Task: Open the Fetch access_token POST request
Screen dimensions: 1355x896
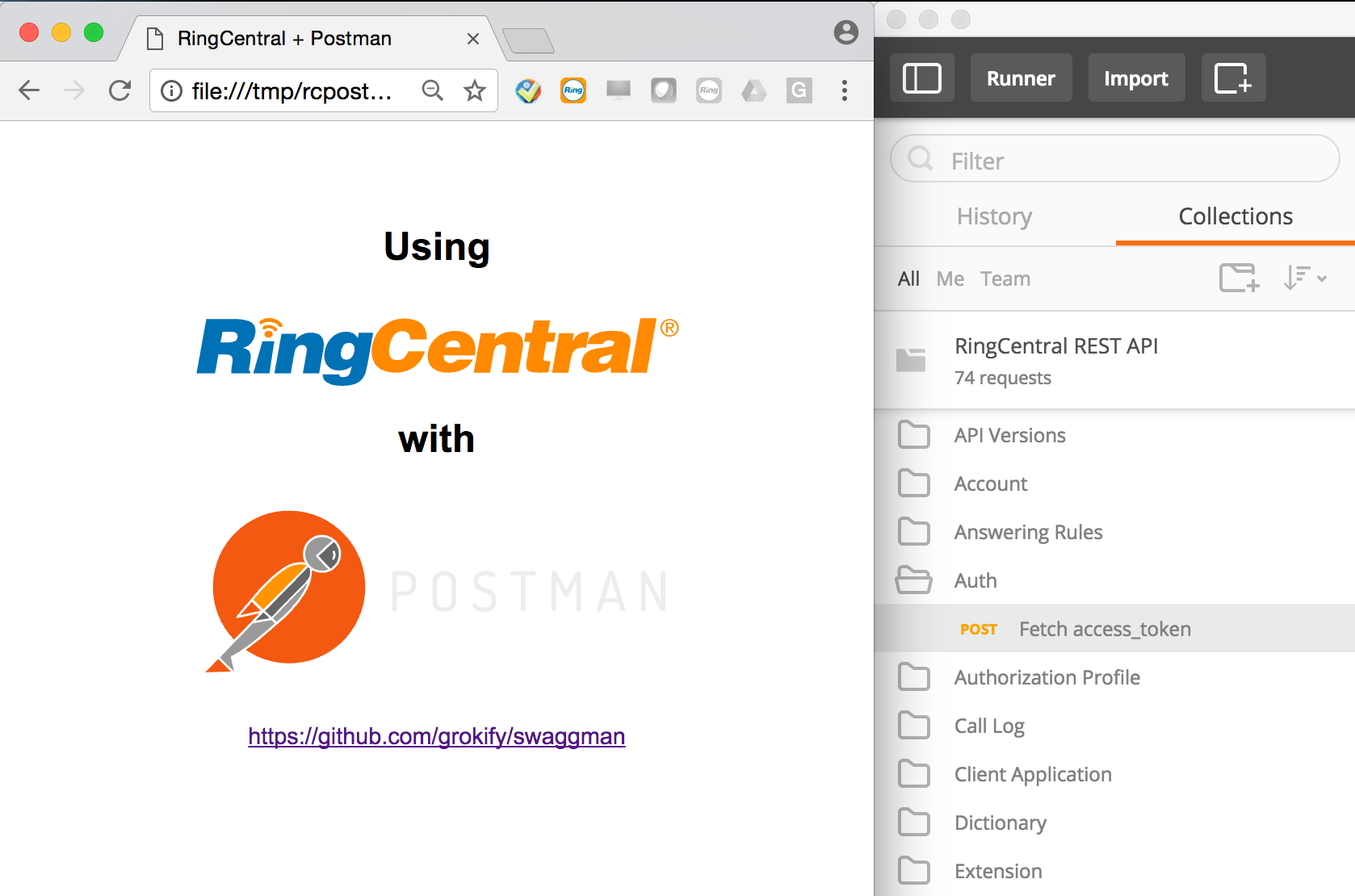Action: pos(1114,629)
